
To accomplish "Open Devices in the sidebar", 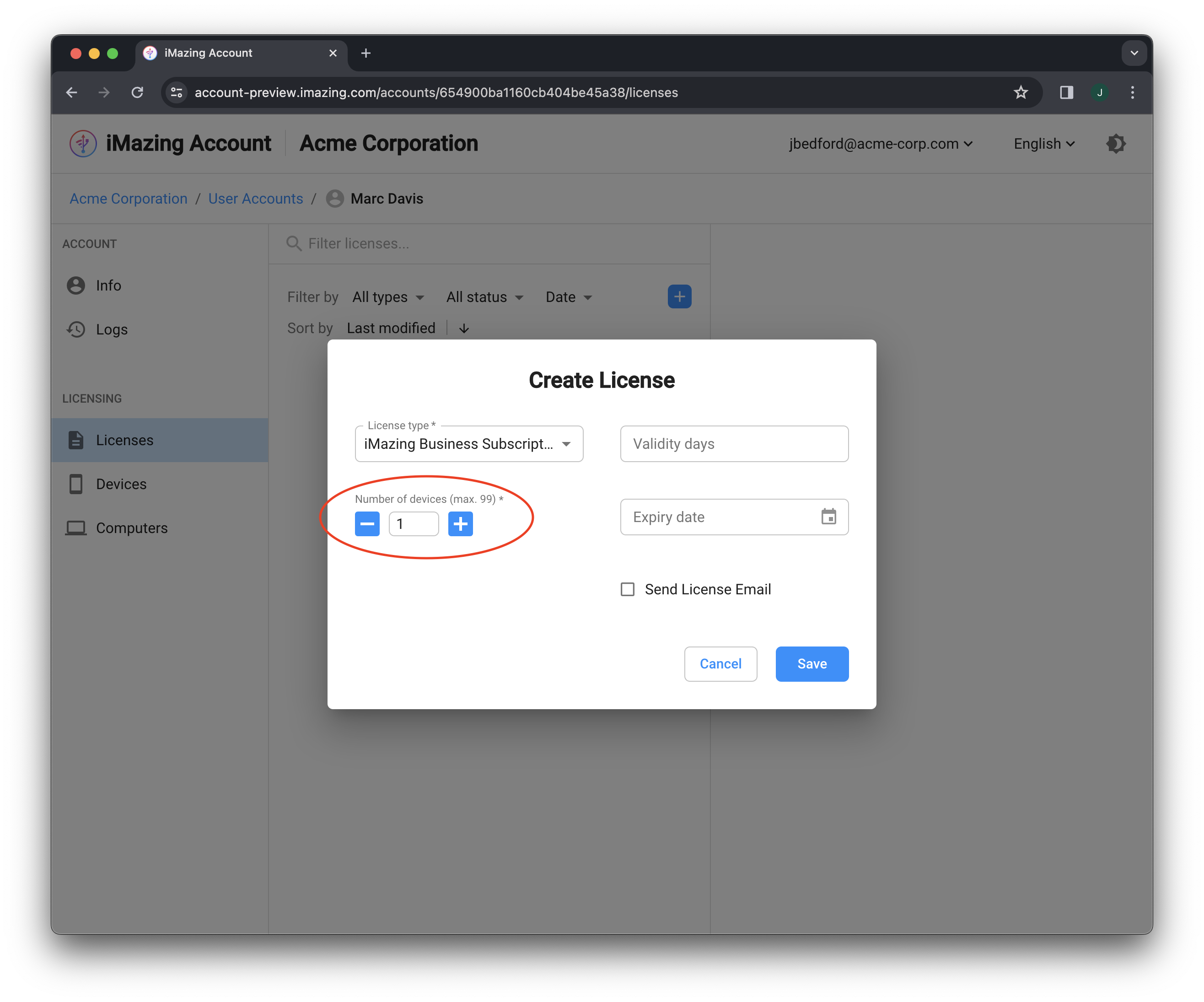I will coord(160,484).
